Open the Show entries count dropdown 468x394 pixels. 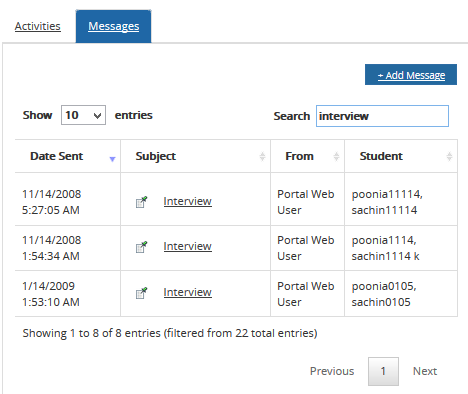[x=83, y=115]
